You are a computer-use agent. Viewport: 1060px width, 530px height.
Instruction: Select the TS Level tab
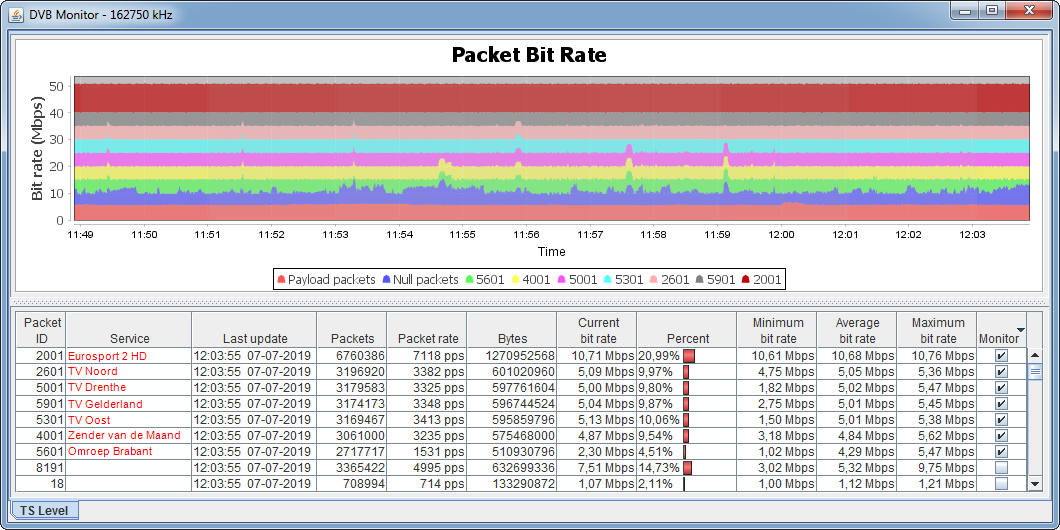44,511
